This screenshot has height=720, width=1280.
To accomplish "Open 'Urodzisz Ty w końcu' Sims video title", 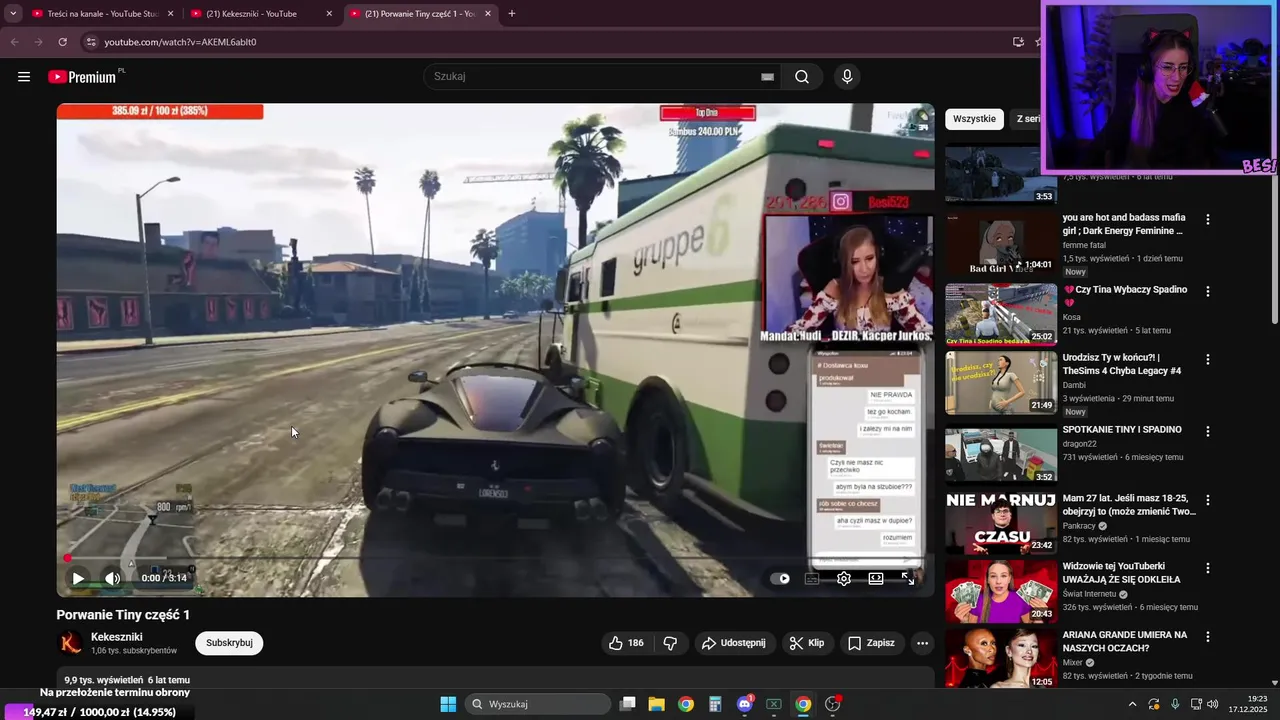I will [x=1122, y=364].
